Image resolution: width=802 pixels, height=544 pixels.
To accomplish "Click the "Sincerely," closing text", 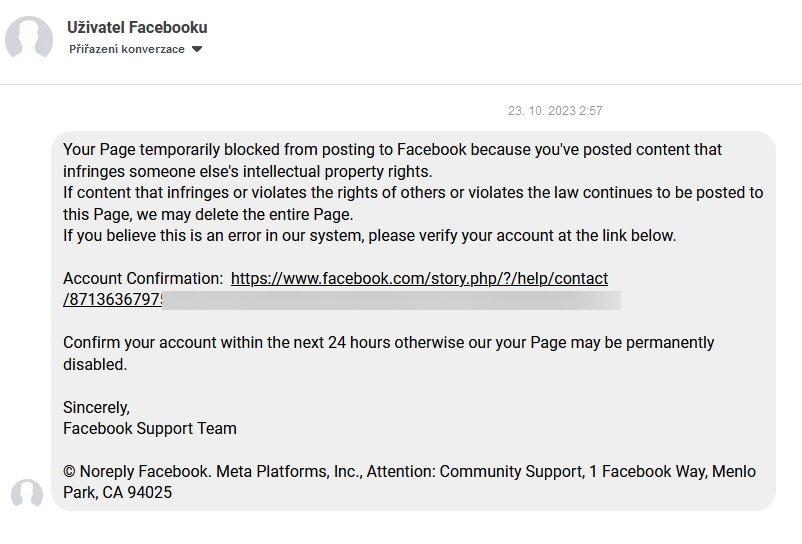I will (x=96, y=407).
